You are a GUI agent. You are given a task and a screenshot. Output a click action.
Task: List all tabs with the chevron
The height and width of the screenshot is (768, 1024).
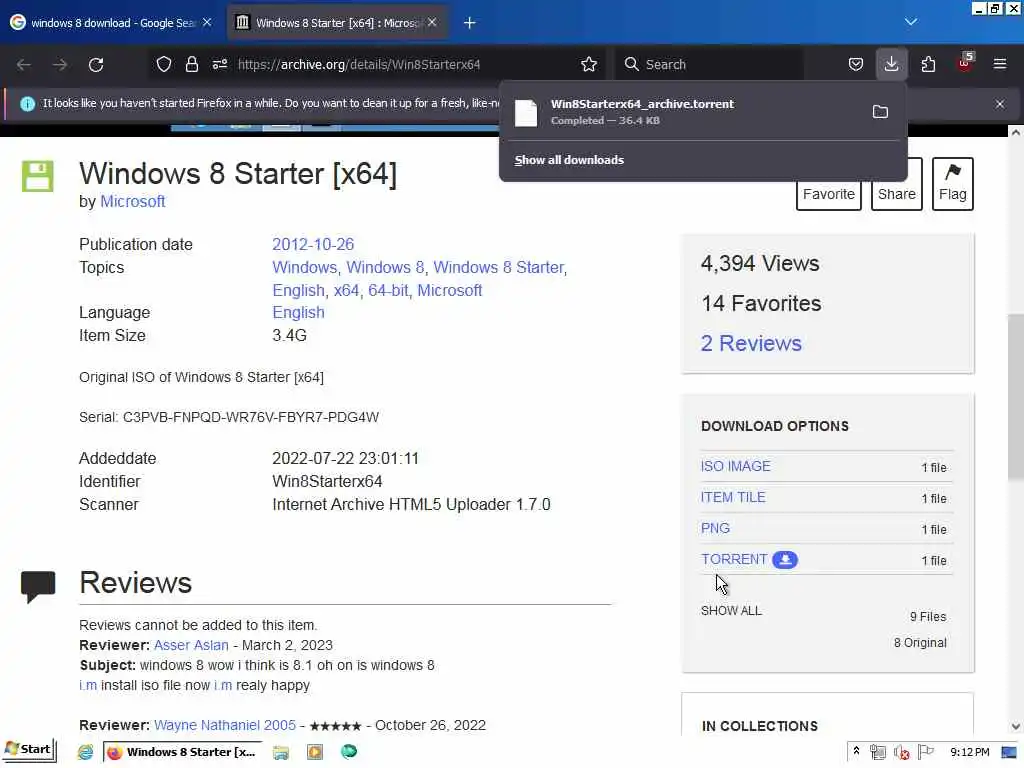click(x=911, y=22)
